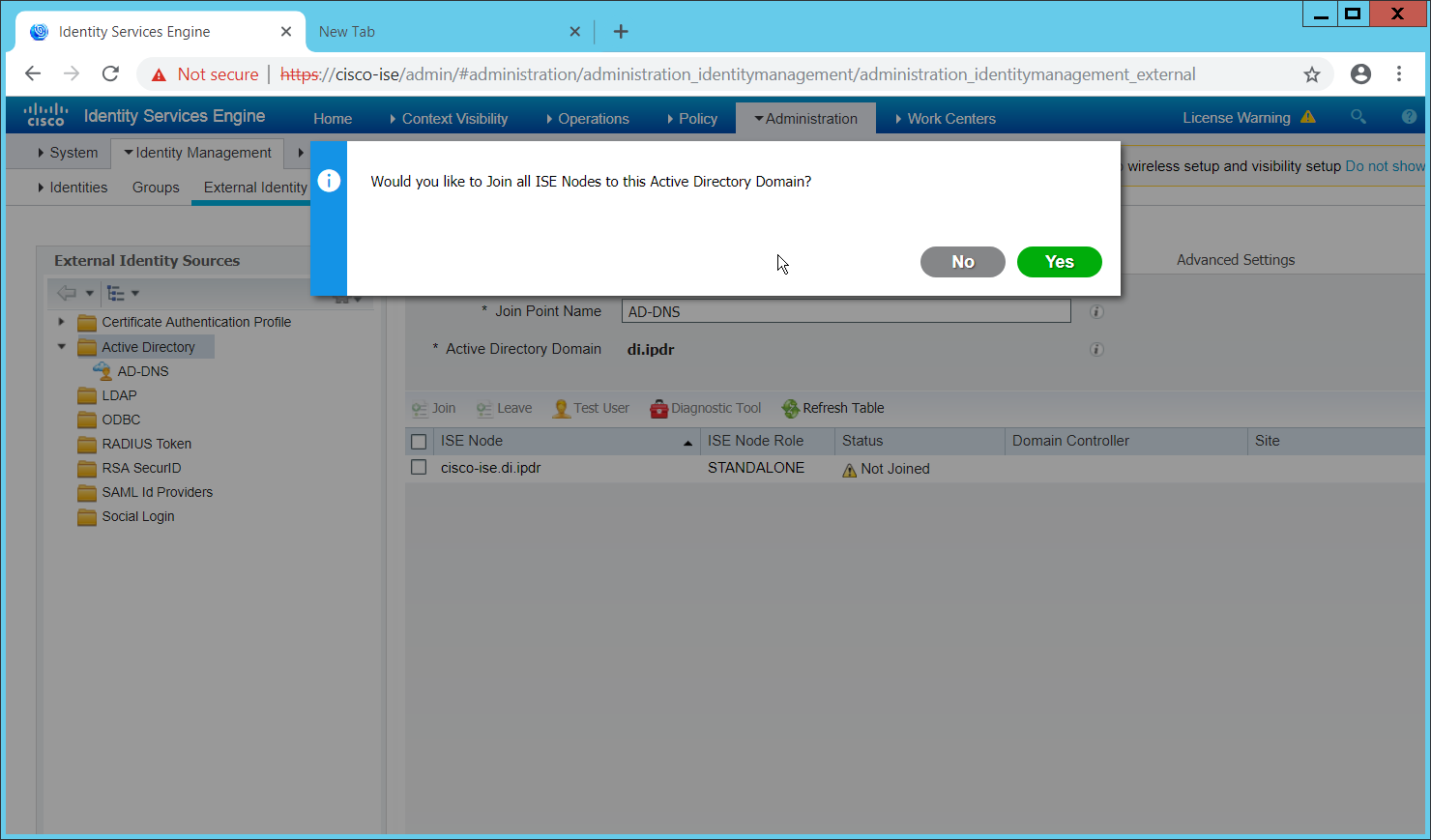Open the help question mark icon
Screen dimensions: 1431x840
[1409, 117]
